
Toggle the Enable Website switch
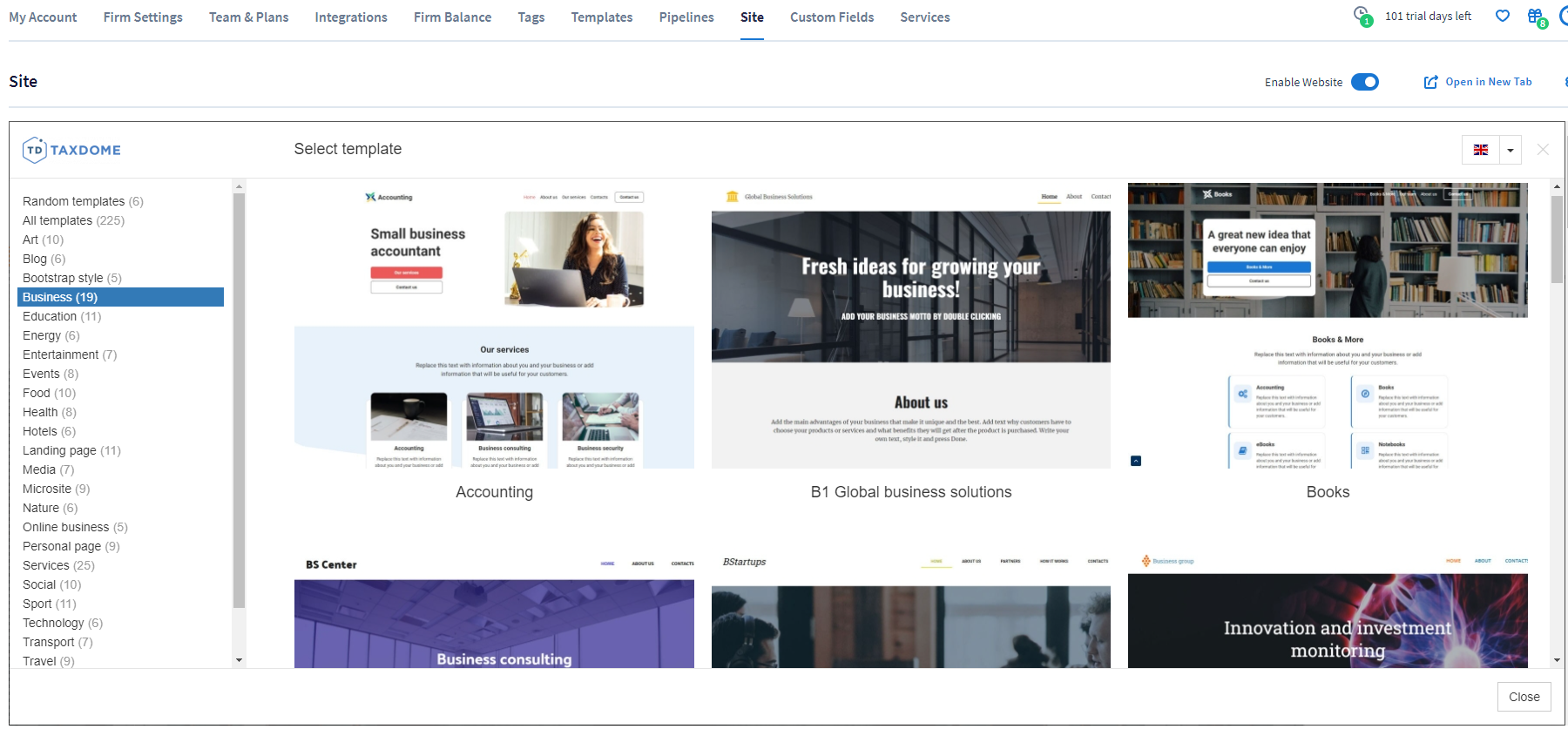point(1365,82)
